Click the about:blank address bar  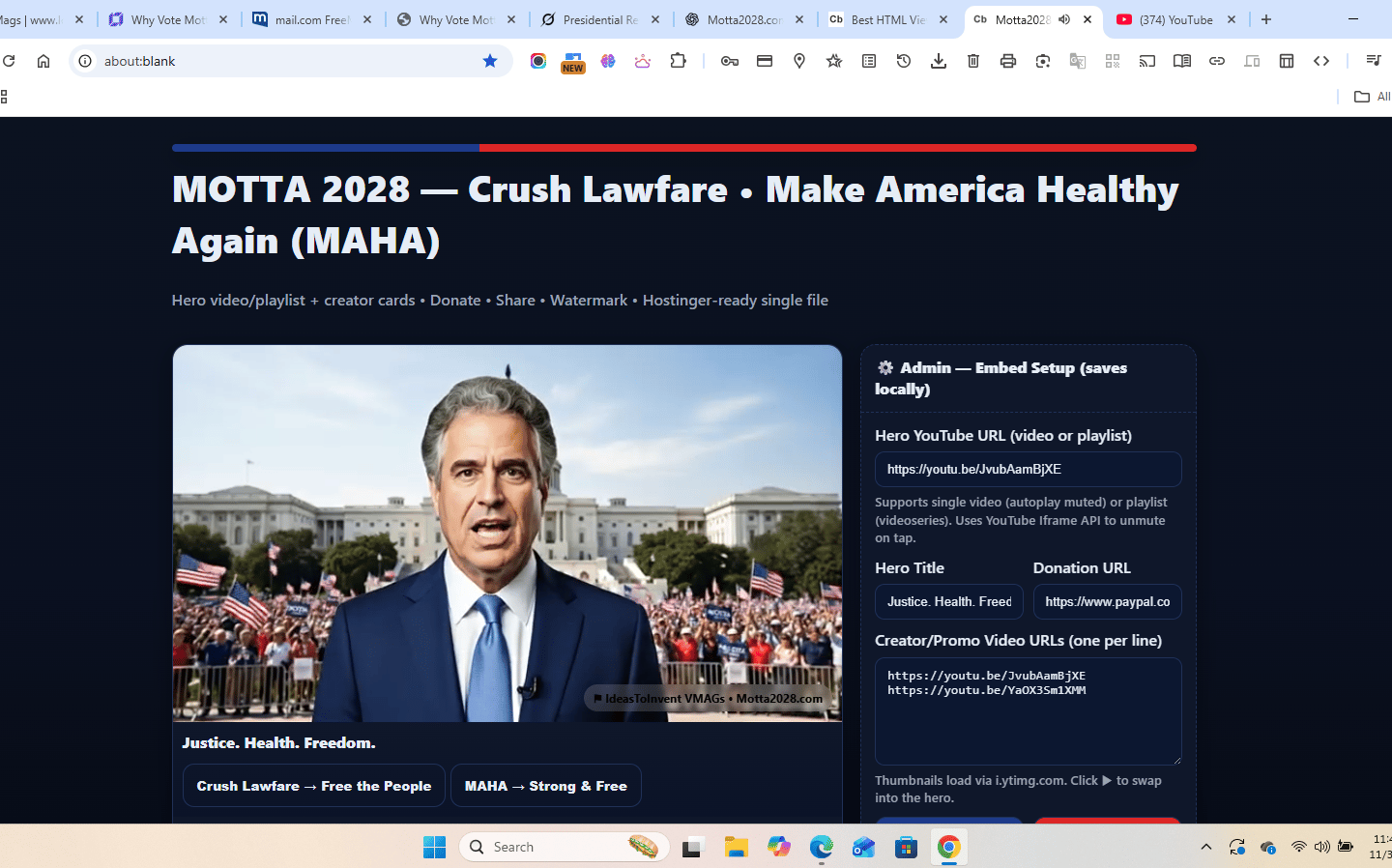point(290,61)
